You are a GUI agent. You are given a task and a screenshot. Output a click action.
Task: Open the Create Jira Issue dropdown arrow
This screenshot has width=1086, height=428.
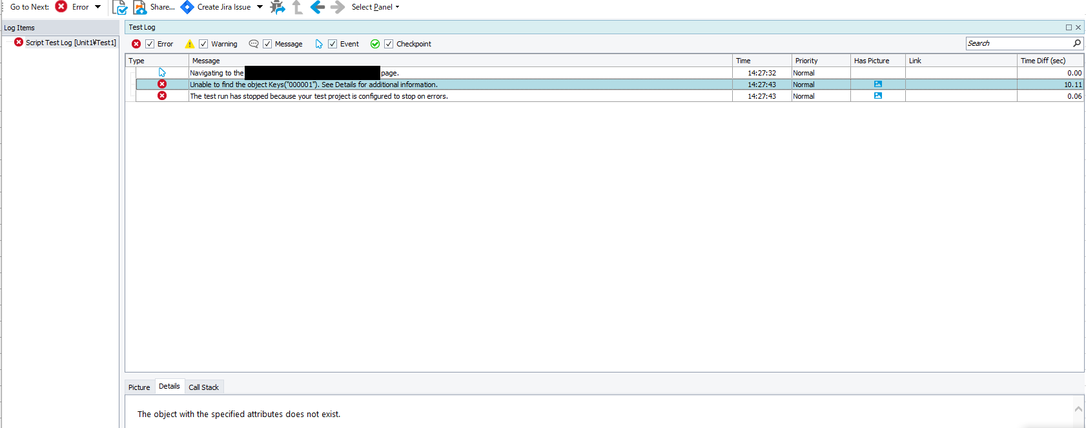260,7
